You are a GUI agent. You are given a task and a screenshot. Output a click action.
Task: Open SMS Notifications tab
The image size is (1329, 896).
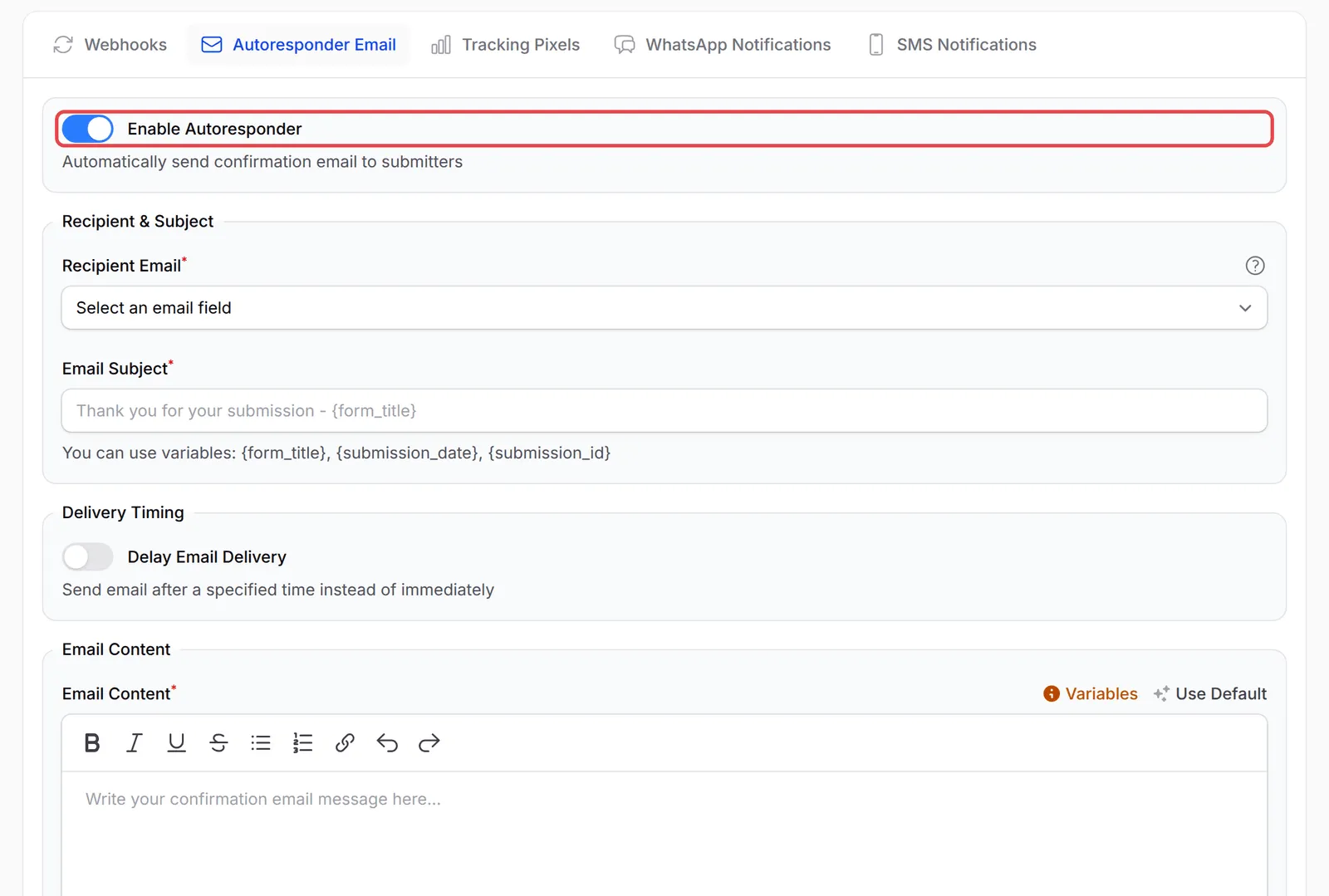(953, 45)
